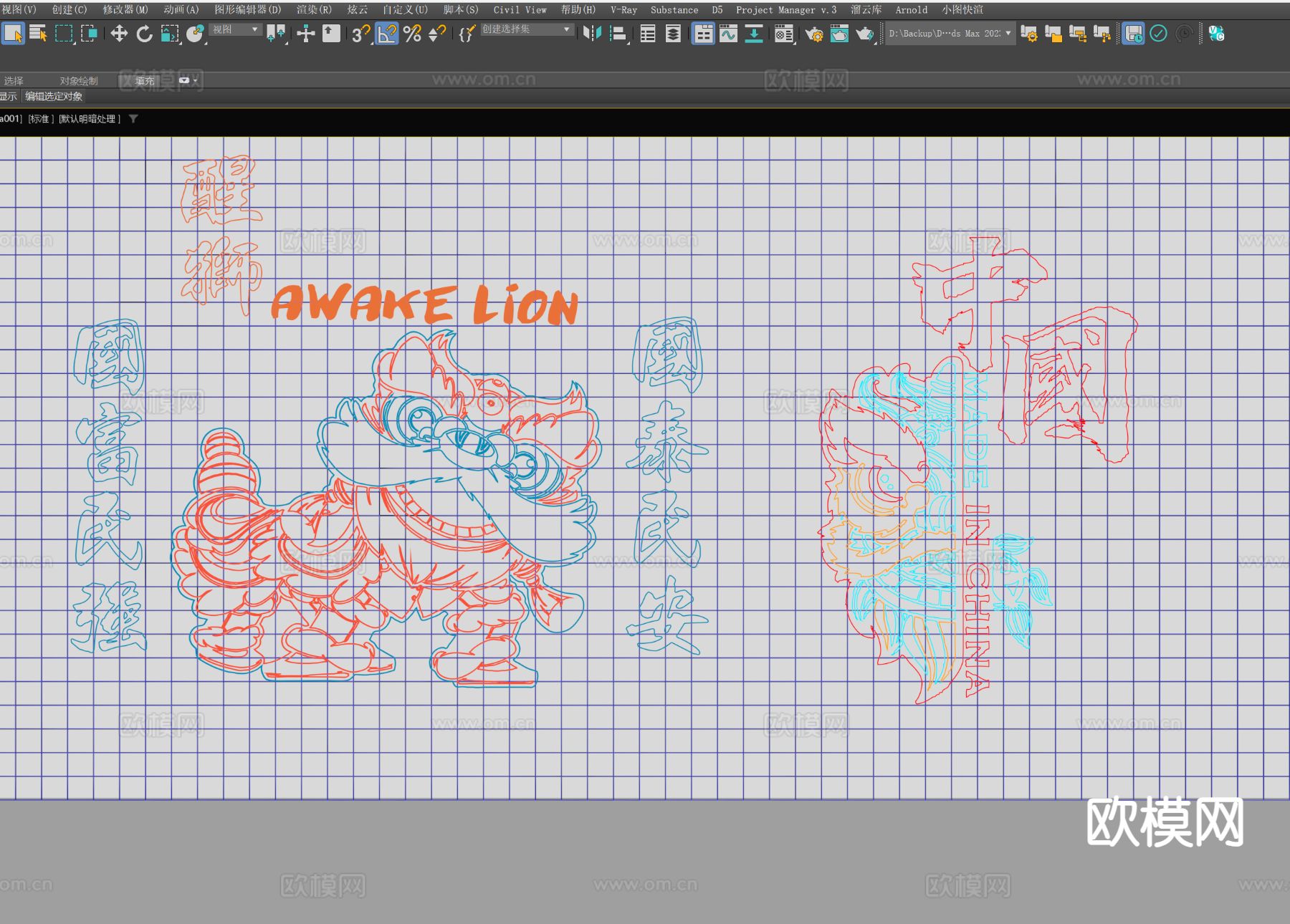Click the Render Production teapot icon
Screen dimensions: 1290x924
tap(865, 34)
